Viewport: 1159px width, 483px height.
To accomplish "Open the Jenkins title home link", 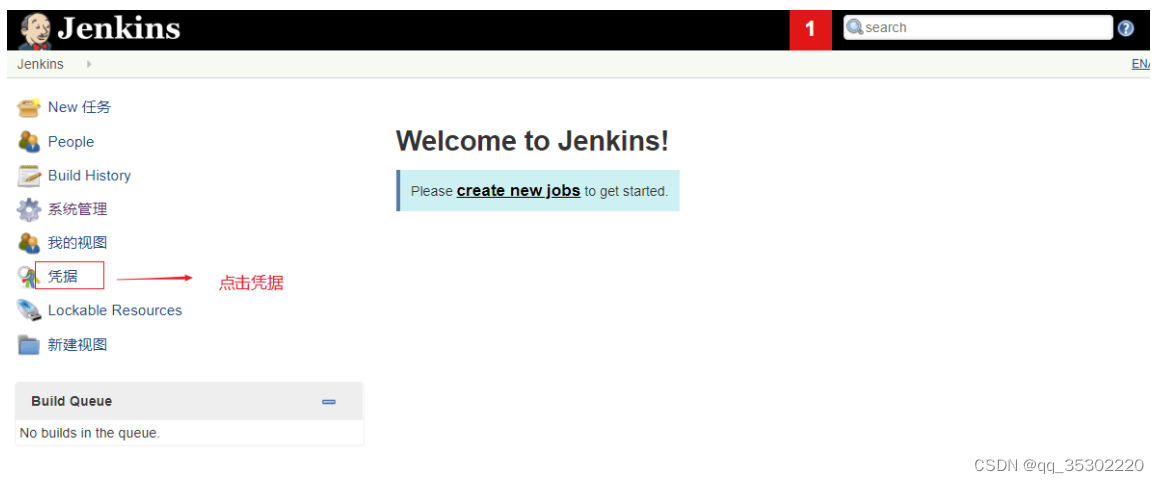I will pos(118,28).
